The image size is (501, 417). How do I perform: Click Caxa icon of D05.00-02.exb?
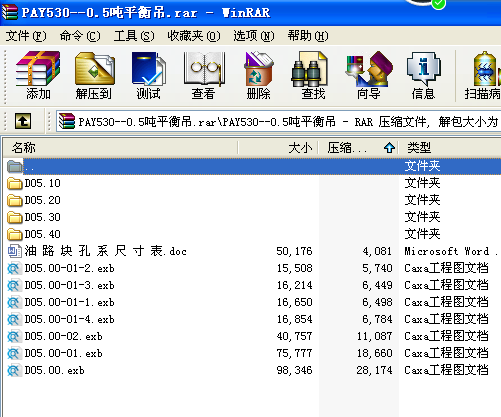pos(14,336)
